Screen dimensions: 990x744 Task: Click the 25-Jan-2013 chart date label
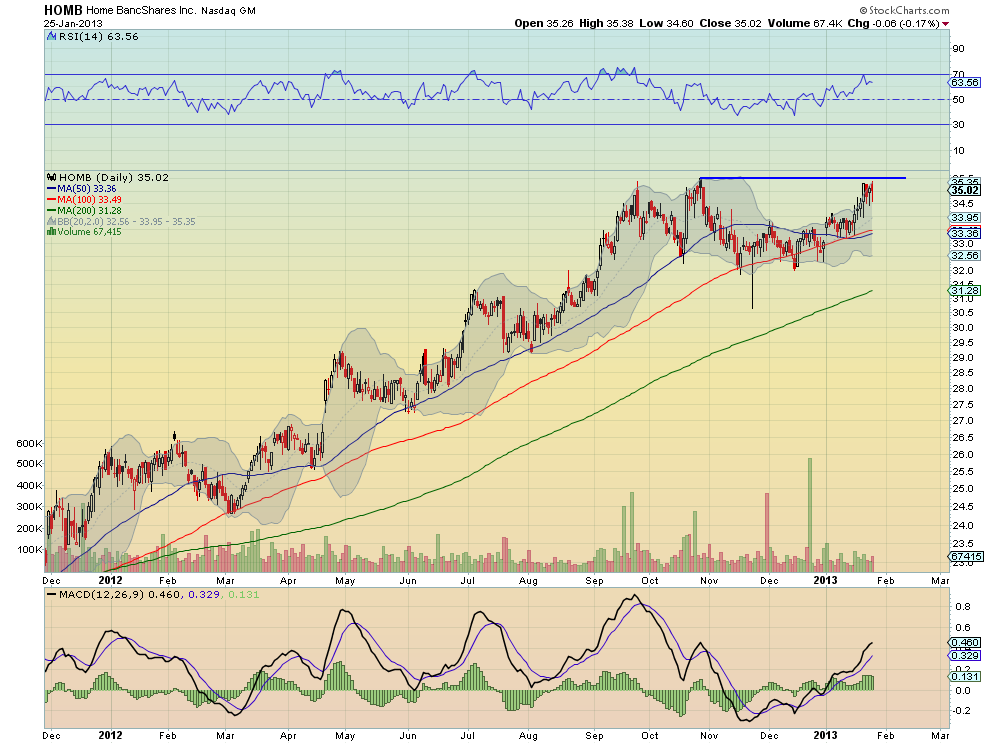[73, 23]
